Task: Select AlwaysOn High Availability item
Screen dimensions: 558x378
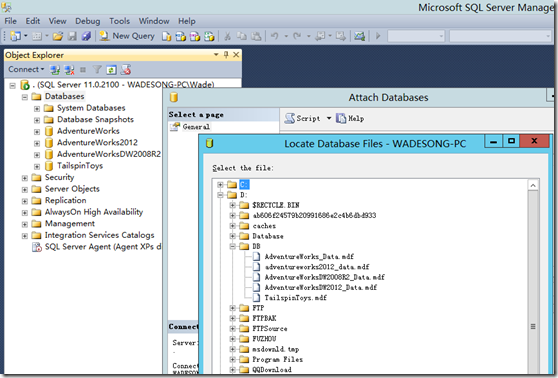Action: pyautogui.click(x=94, y=212)
